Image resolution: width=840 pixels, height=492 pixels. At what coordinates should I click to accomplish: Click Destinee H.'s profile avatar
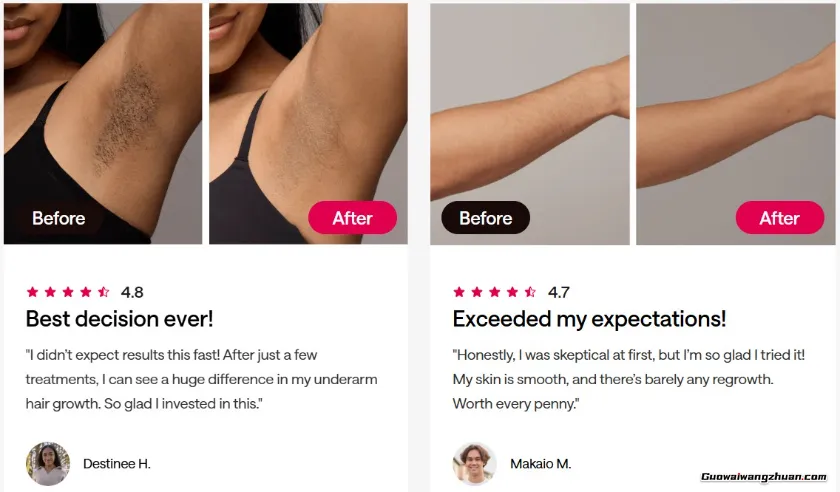pos(48,464)
